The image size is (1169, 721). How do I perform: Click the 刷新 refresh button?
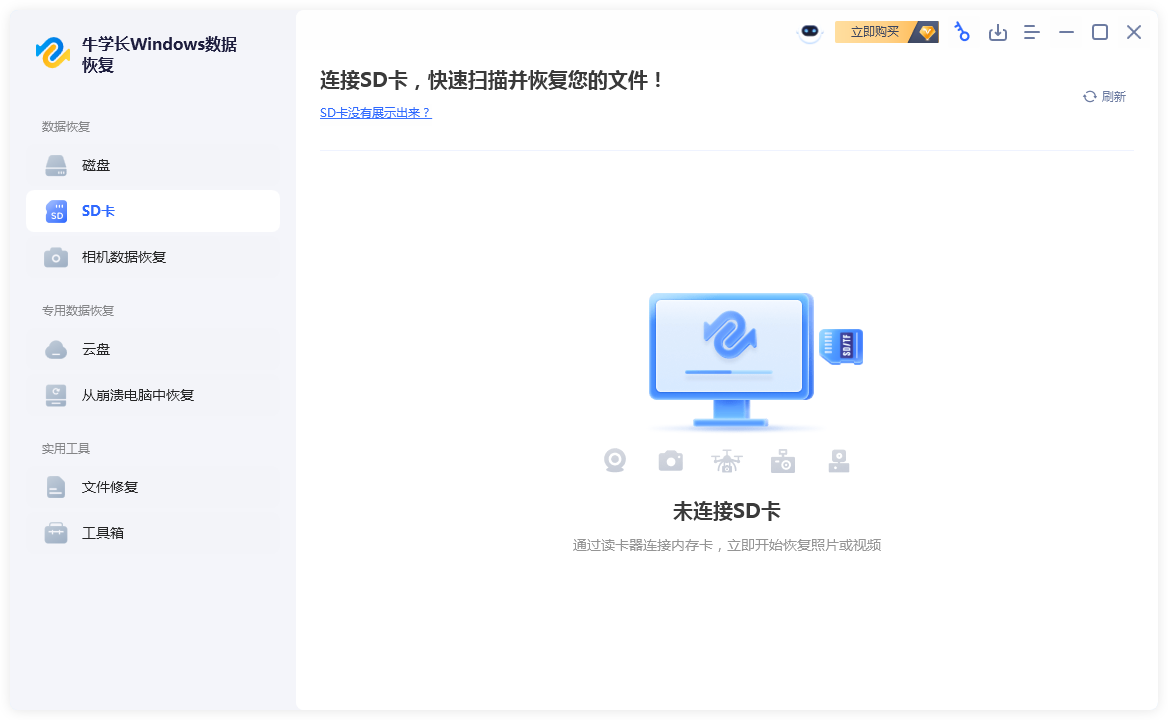tap(1104, 97)
